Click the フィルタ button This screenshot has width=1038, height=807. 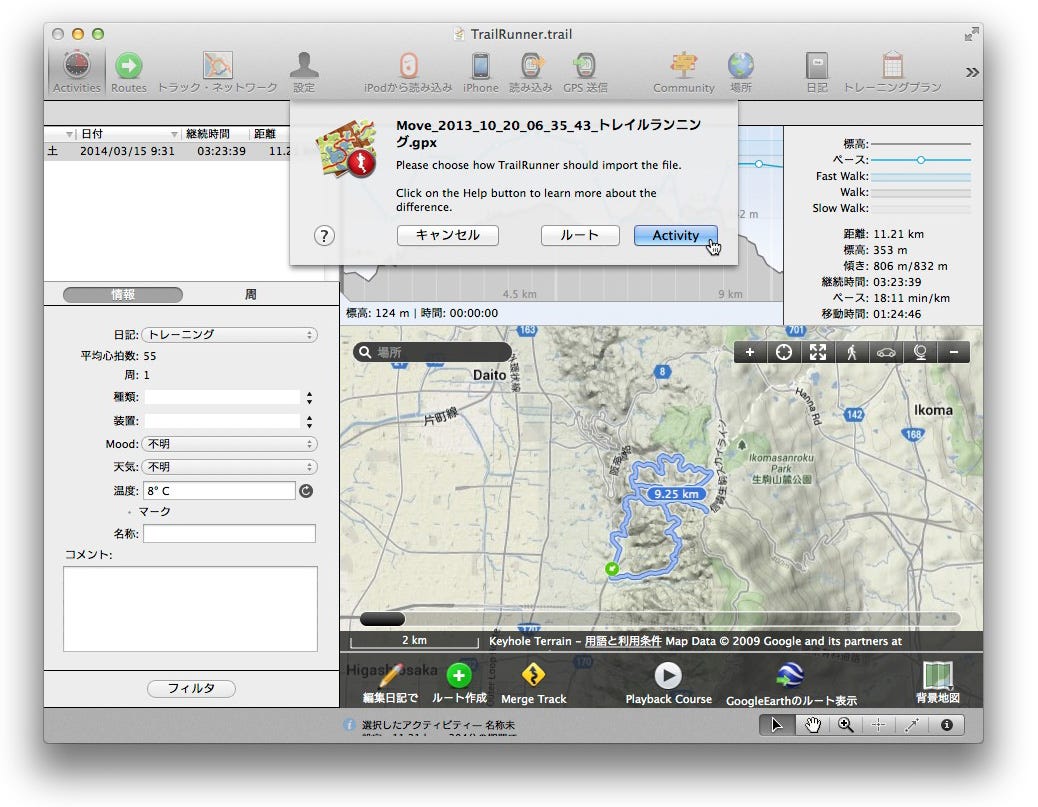pyautogui.click(x=191, y=688)
